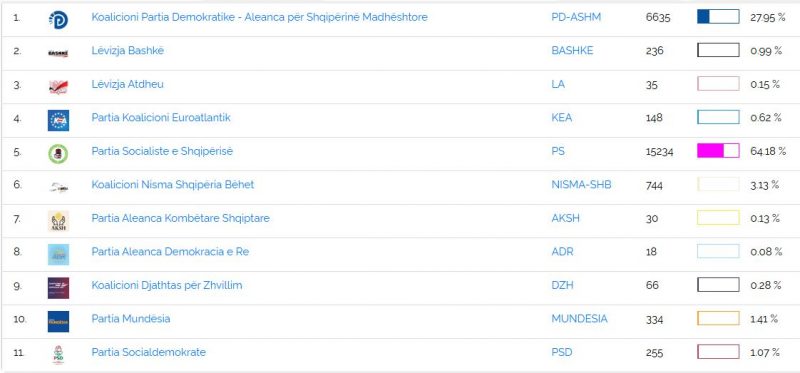Open the Partia Socialdemokrate link
This screenshot has width=800, height=373.
148,352
